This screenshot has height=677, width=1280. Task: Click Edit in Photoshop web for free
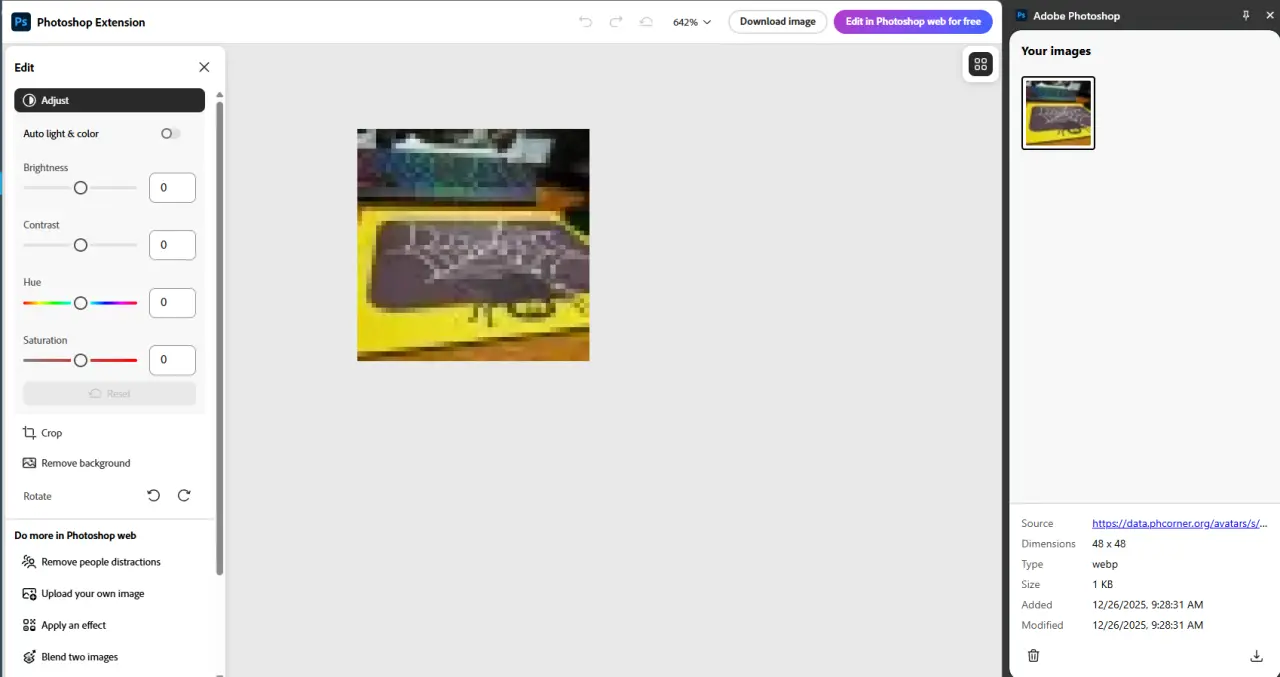point(913,22)
